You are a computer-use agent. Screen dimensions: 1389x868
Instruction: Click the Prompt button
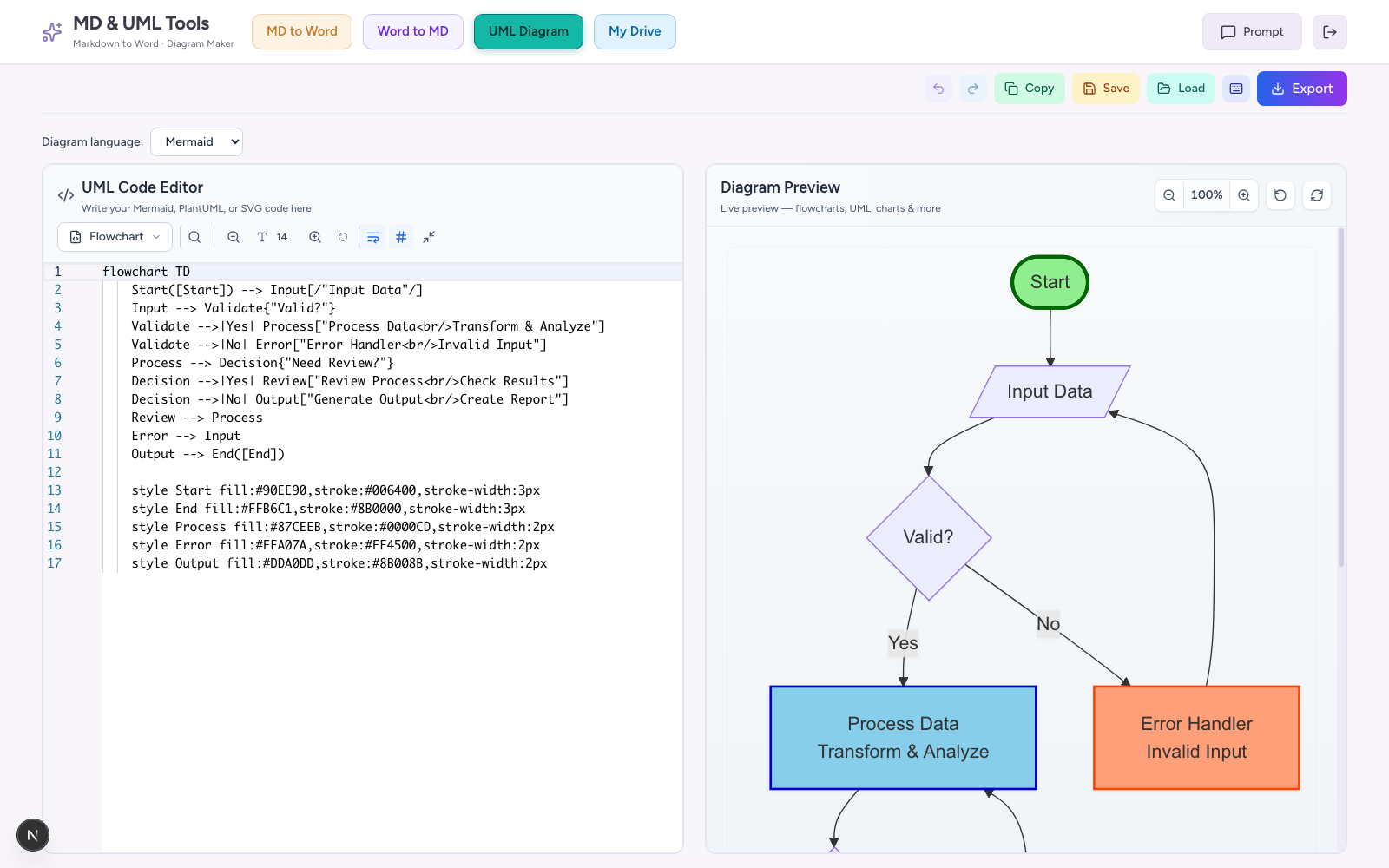coord(1252,32)
